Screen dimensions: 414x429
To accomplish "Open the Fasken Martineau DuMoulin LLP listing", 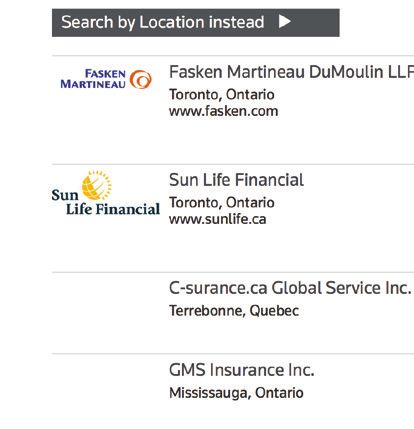I will pyautogui.click(x=291, y=72).
